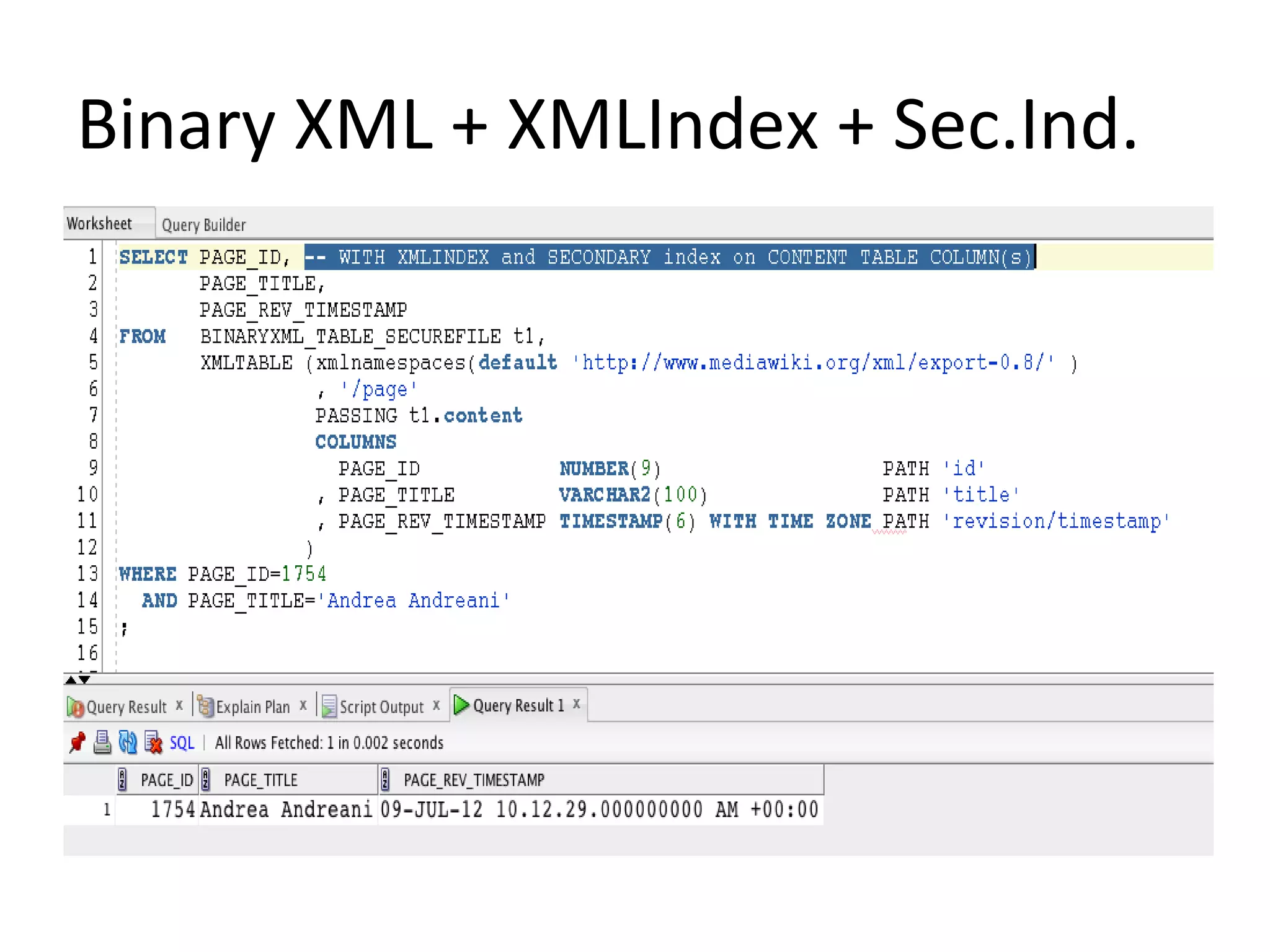Image resolution: width=1270 pixels, height=952 pixels.
Task: Click VARCHAR2(100) on line 10
Action: click(x=633, y=495)
